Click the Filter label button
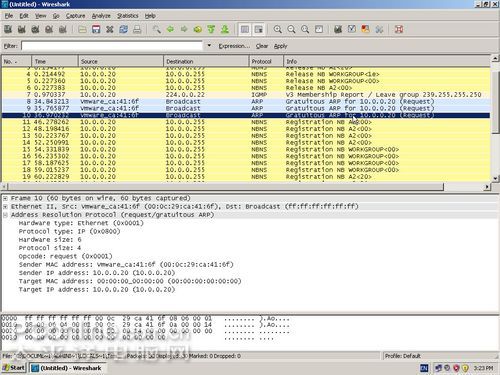 point(11,46)
